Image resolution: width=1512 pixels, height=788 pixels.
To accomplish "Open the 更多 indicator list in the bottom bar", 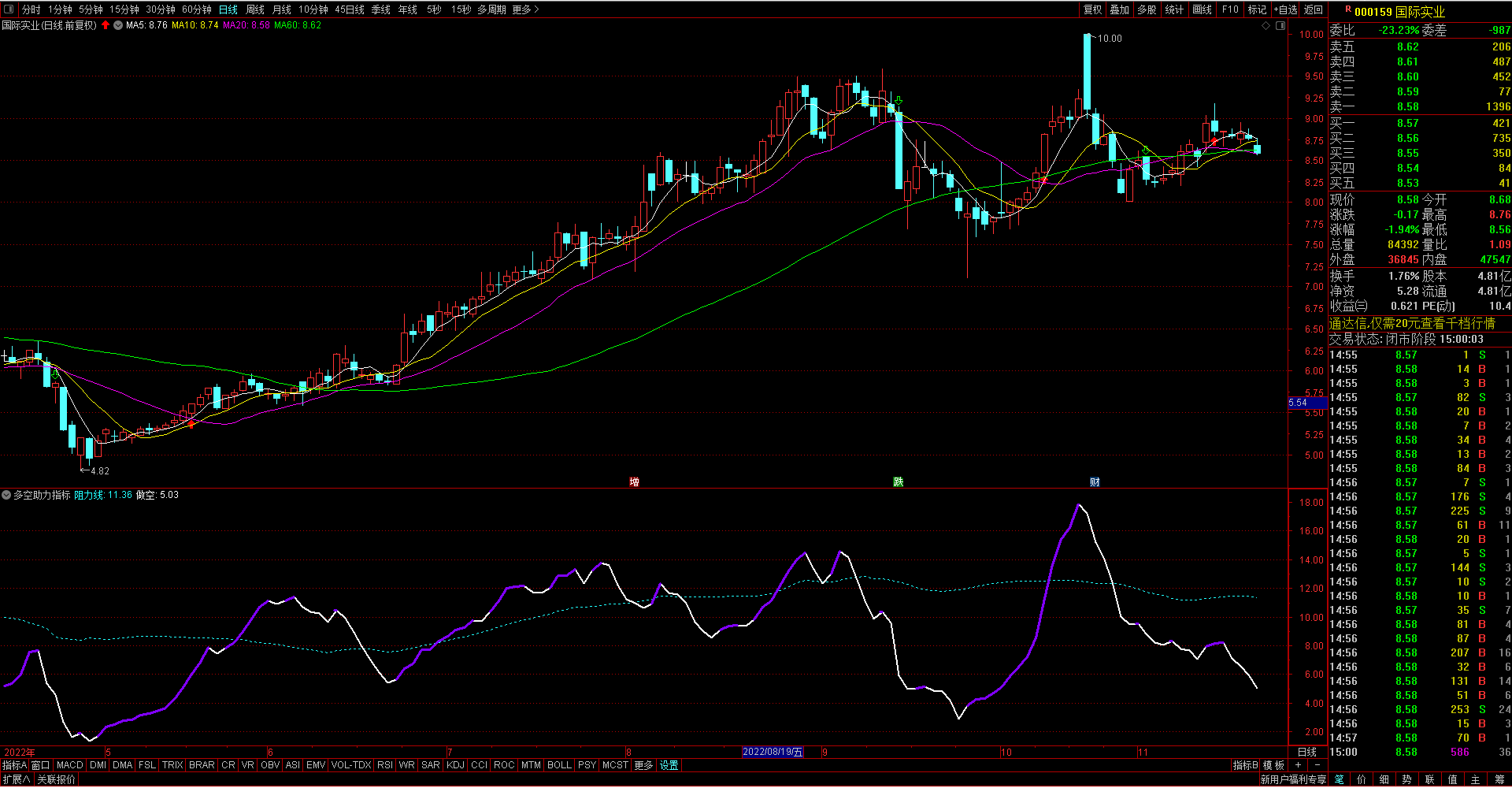I will (643, 765).
